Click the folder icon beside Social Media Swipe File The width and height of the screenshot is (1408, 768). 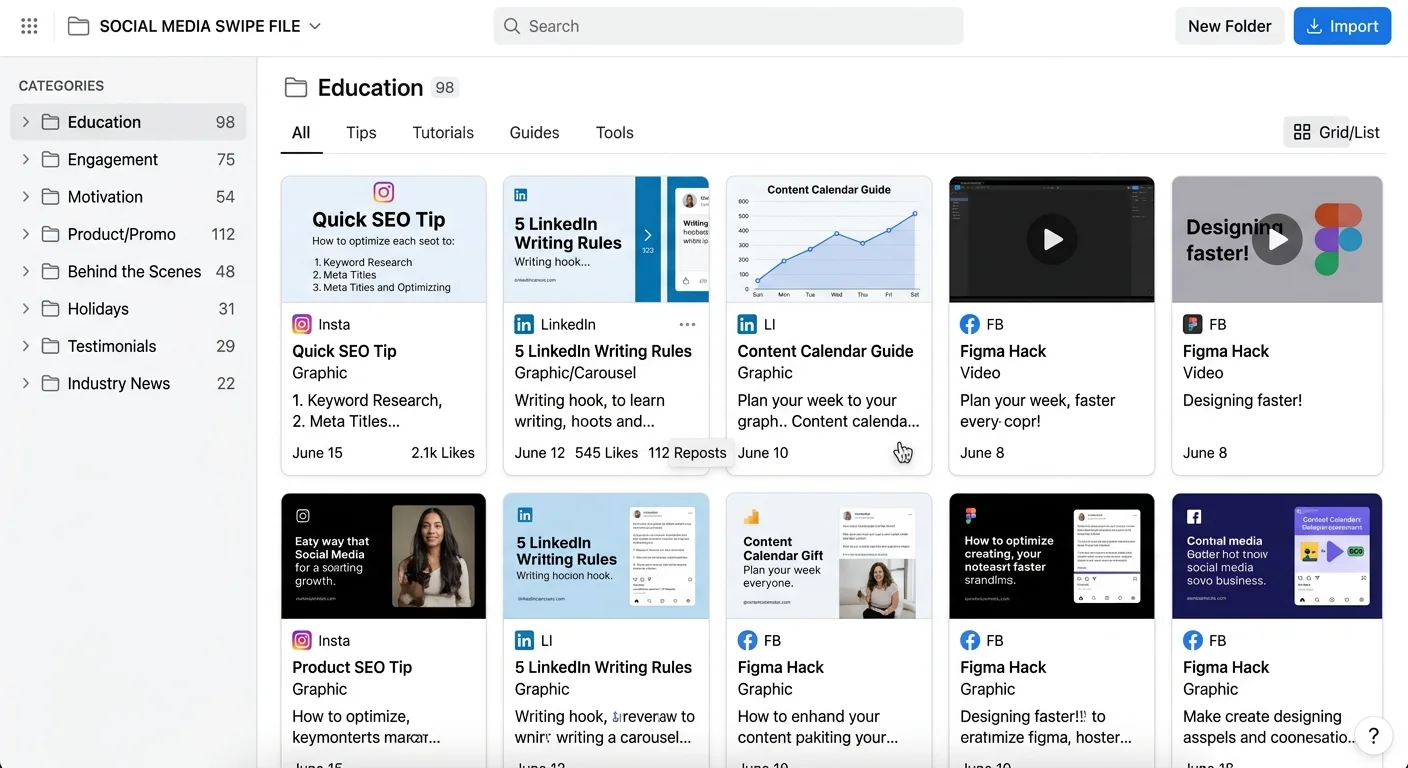(x=78, y=26)
